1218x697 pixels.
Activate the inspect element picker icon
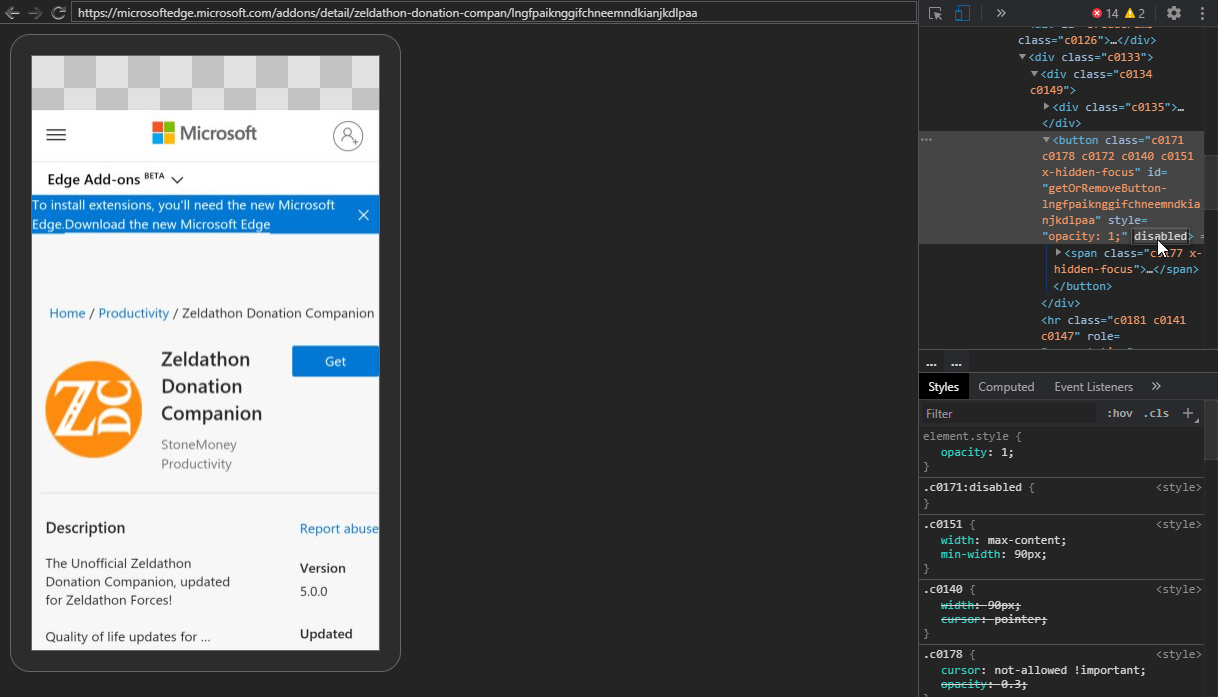coord(935,13)
